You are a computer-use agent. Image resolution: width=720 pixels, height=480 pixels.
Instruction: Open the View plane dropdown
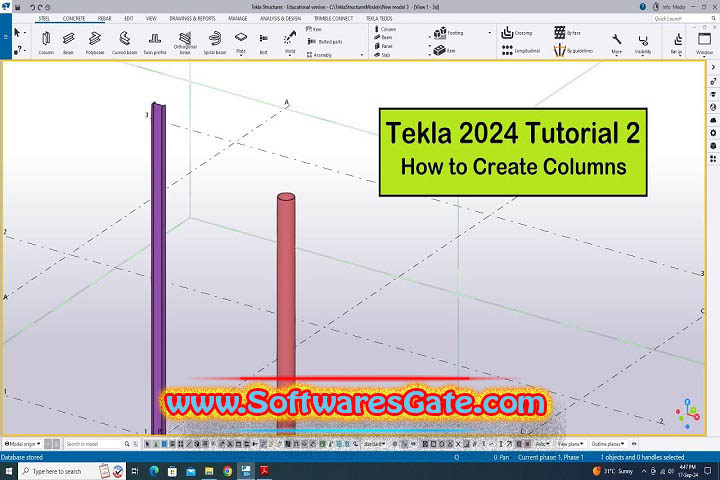[571, 444]
